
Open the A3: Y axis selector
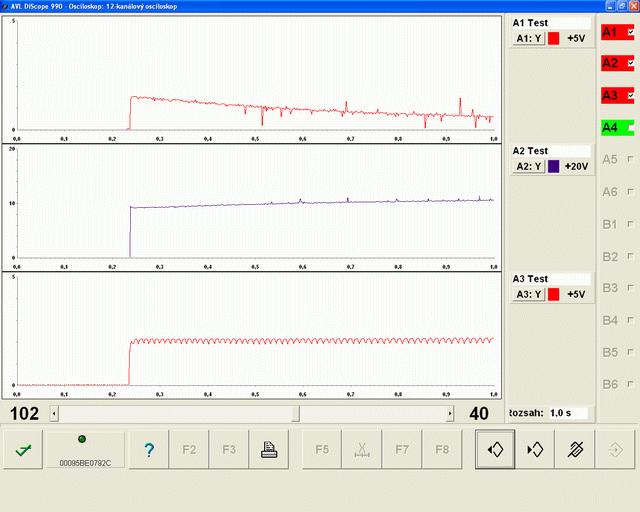coord(527,294)
